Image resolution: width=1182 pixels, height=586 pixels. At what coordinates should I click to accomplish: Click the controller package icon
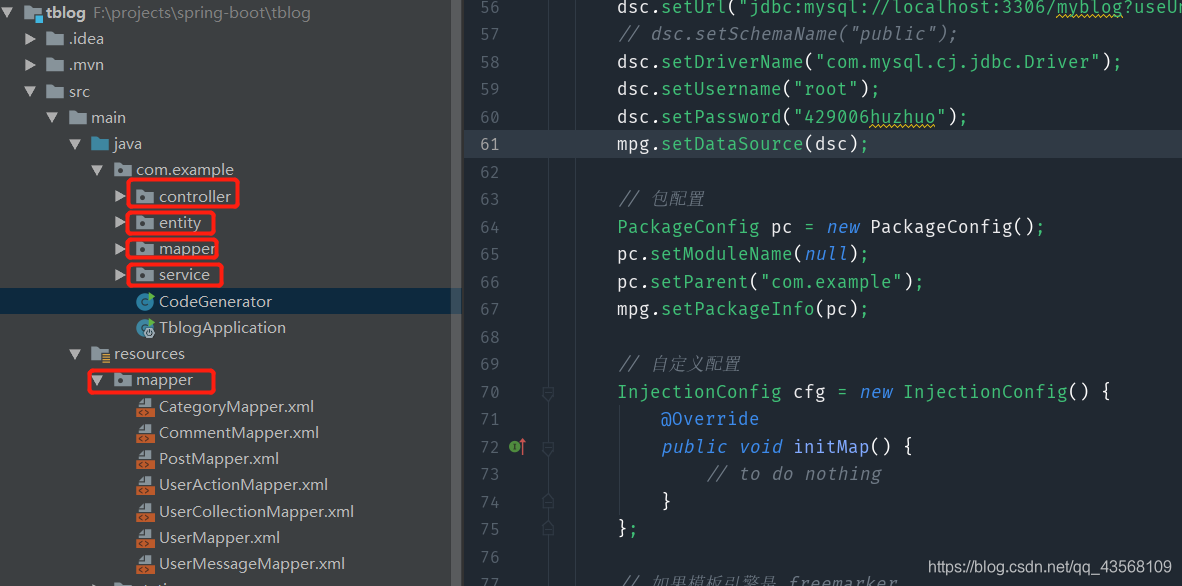point(143,196)
